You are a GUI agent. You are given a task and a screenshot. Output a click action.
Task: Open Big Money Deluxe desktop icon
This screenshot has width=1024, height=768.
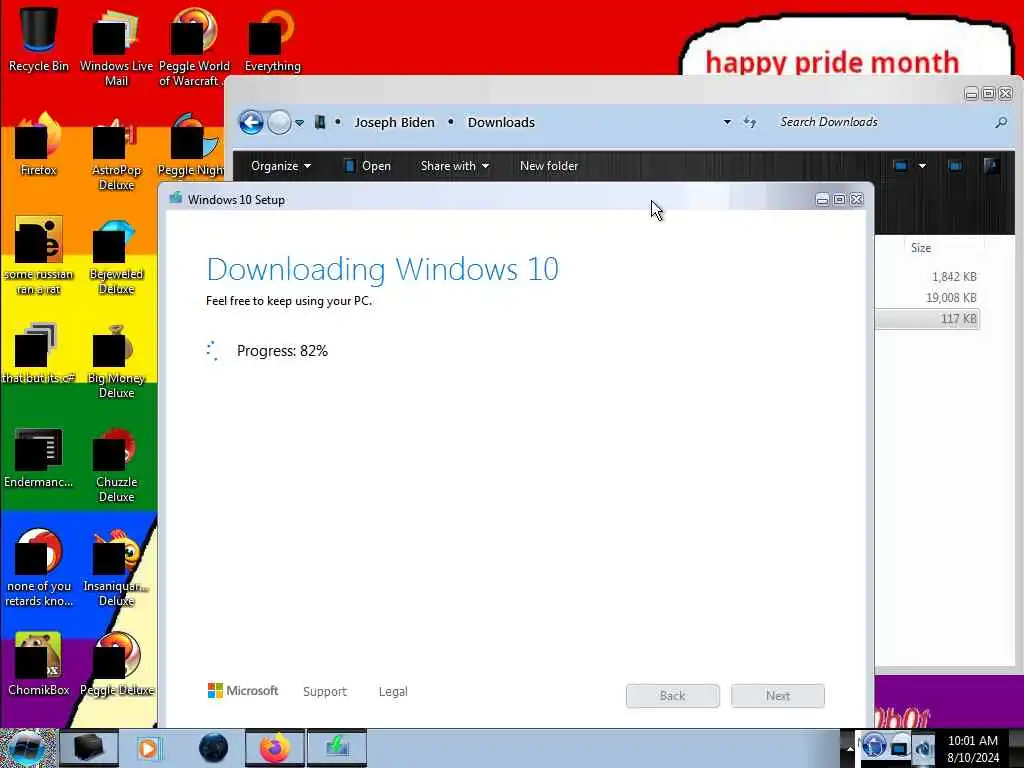(116, 359)
